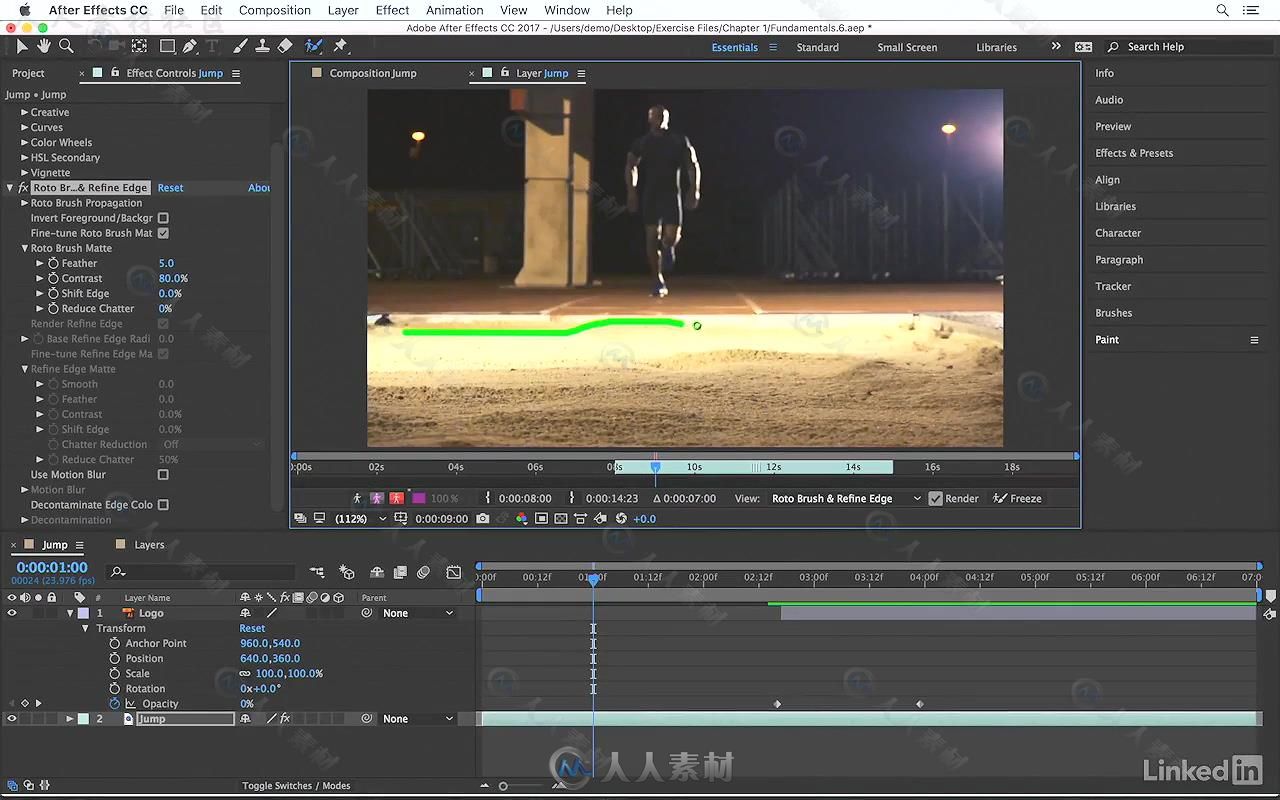The width and height of the screenshot is (1280, 800).
Task: Open the Composition menu
Action: [x=274, y=10]
